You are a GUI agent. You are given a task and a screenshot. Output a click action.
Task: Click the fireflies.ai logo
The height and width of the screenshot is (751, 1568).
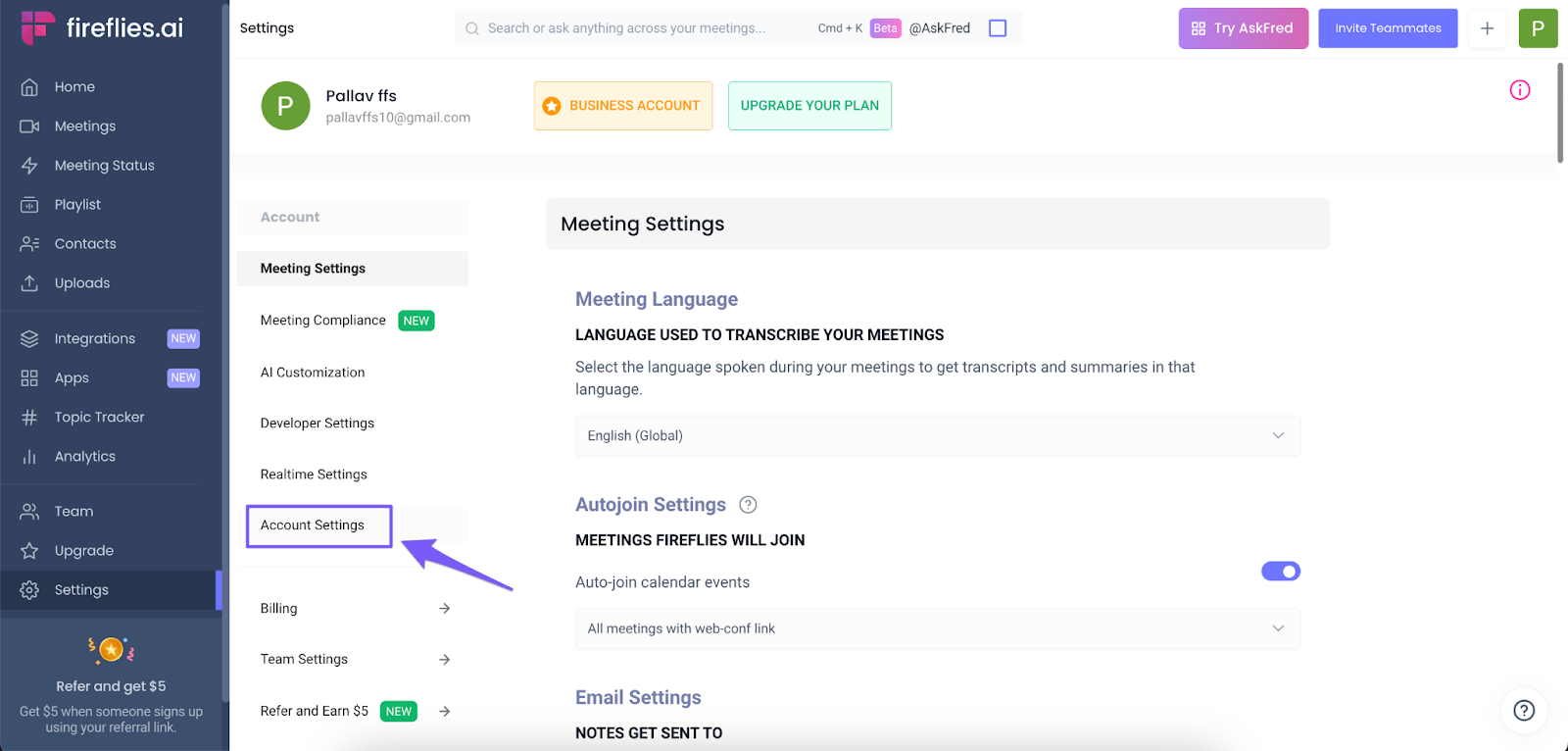tap(102, 27)
